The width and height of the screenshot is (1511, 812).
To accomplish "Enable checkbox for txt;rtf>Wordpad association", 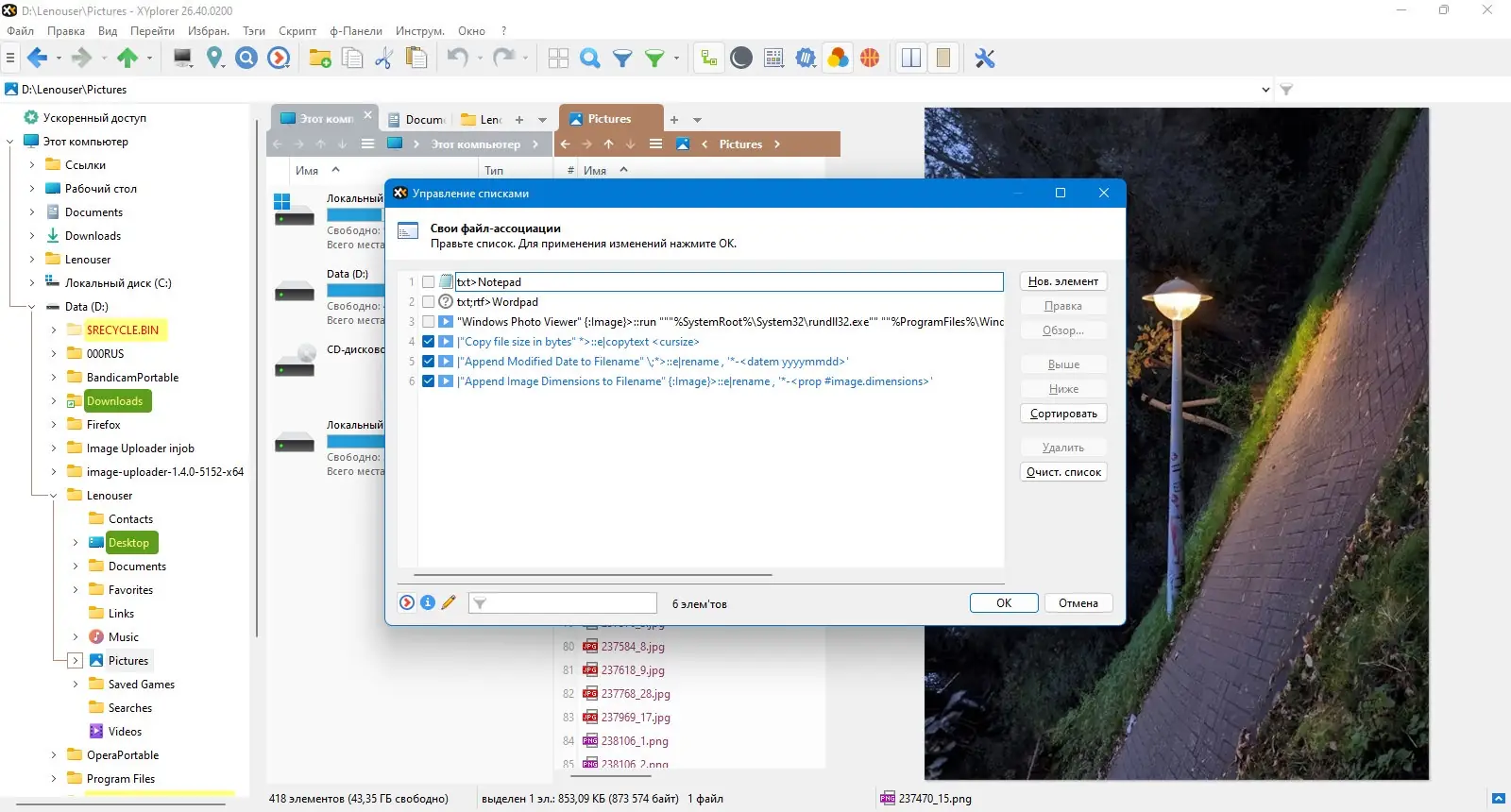I will pos(429,302).
